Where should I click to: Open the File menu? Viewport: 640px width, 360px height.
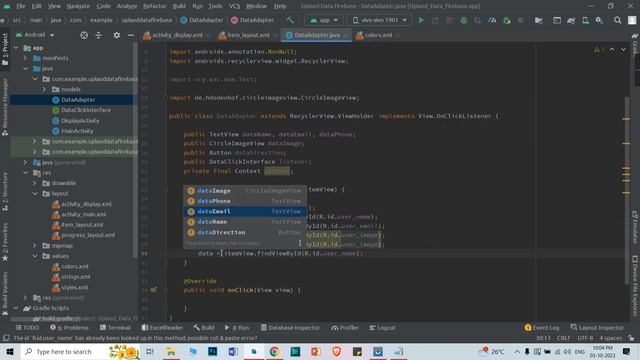point(20,6)
